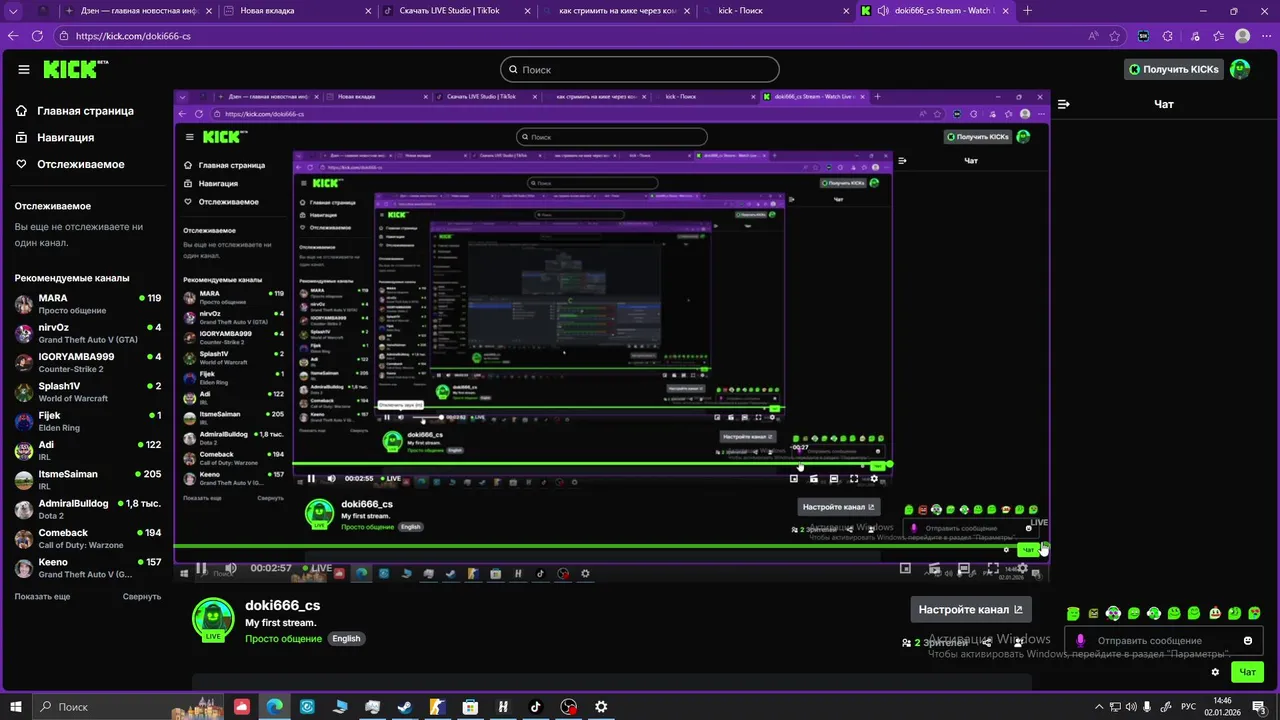Open the Просто общение category link

point(283,638)
